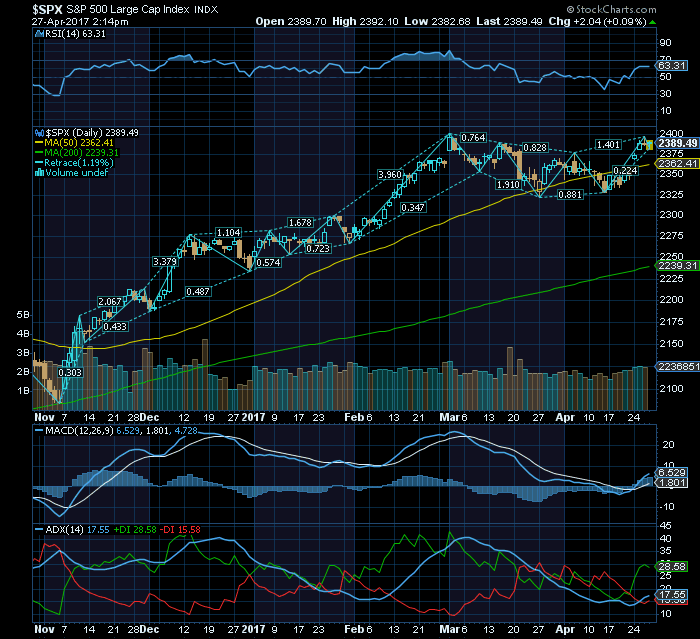
Task: Click the yellow line swatch before MA(50)
Action: (39, 143)
